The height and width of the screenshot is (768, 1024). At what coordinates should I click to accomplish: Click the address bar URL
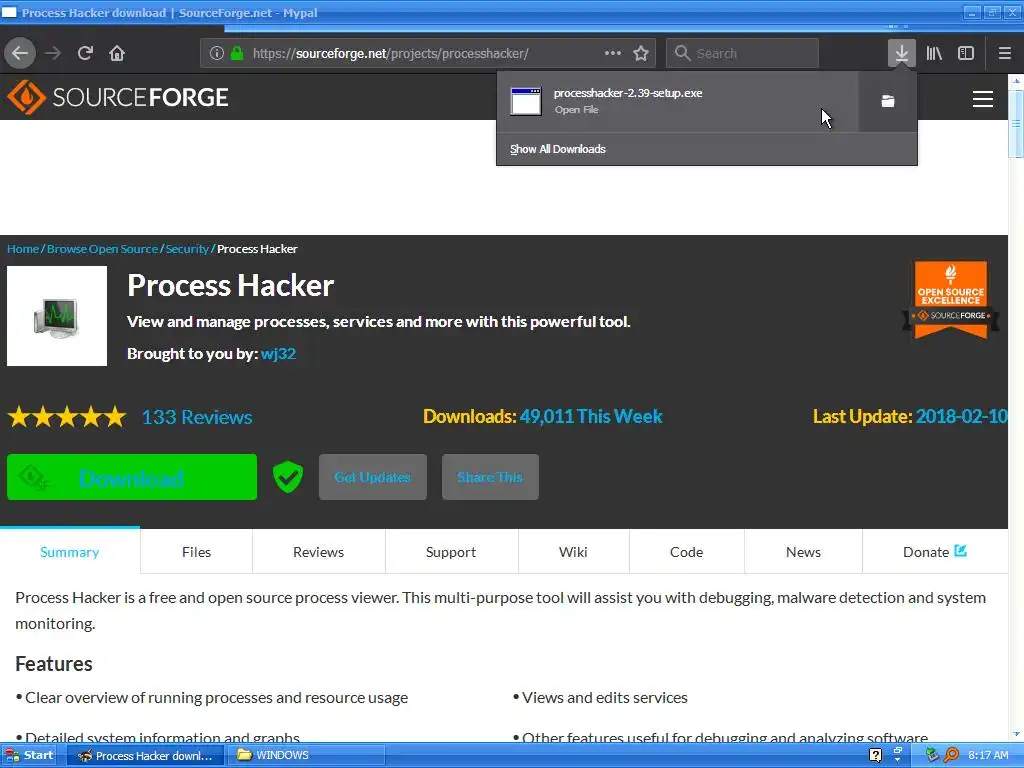point(391,54)
